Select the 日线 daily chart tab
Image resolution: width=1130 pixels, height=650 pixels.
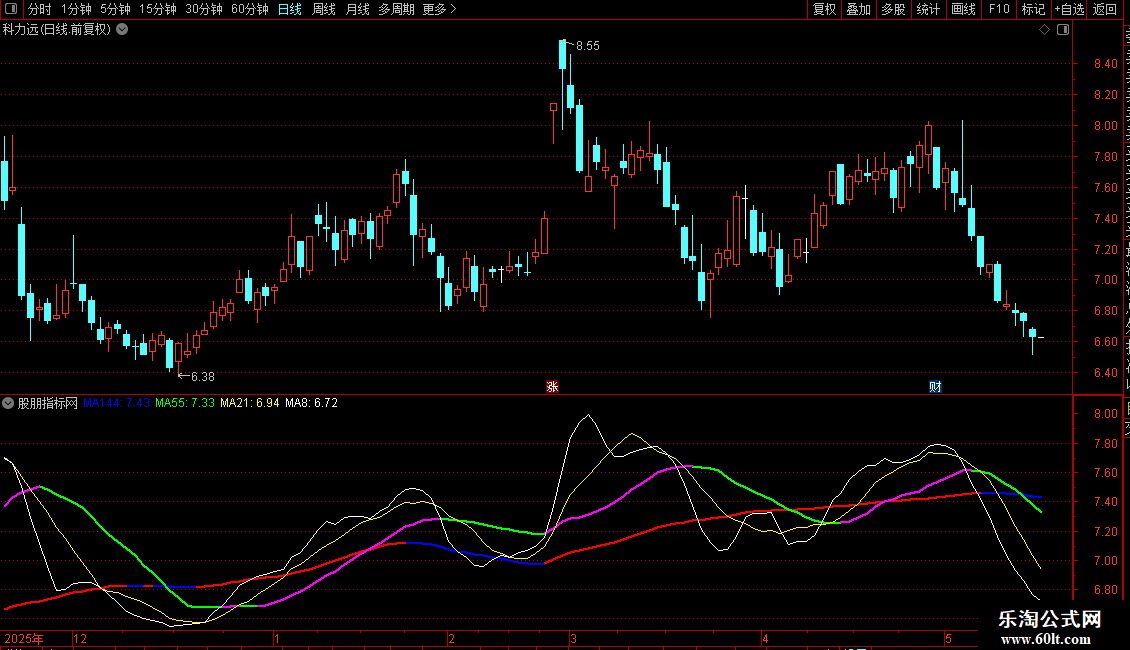pos(290,9)
